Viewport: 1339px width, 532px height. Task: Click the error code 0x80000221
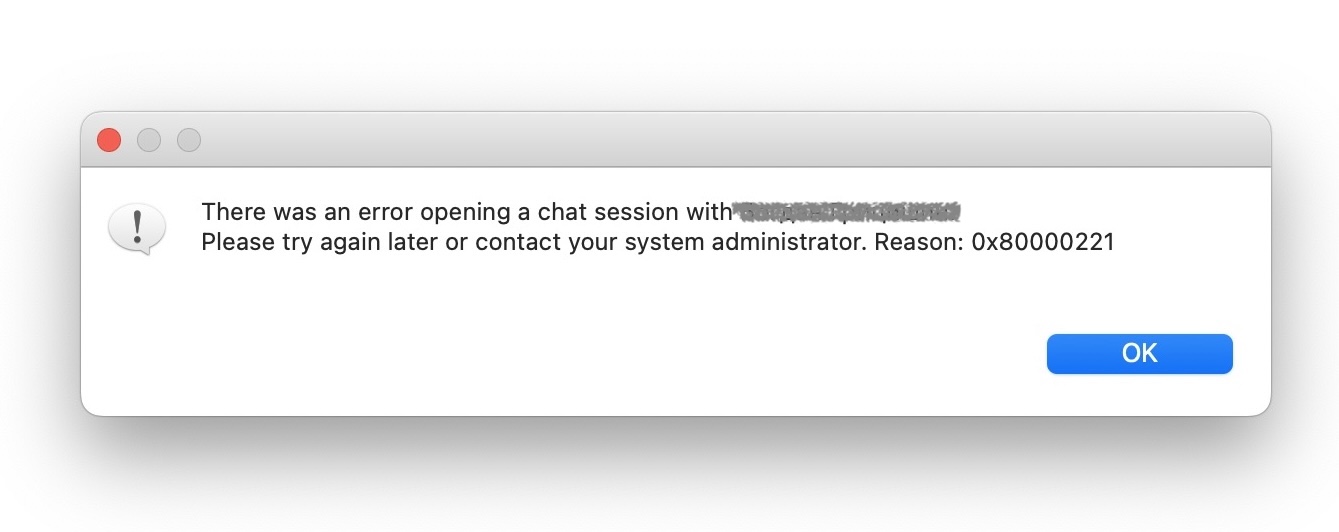(x=1043, y=242)
